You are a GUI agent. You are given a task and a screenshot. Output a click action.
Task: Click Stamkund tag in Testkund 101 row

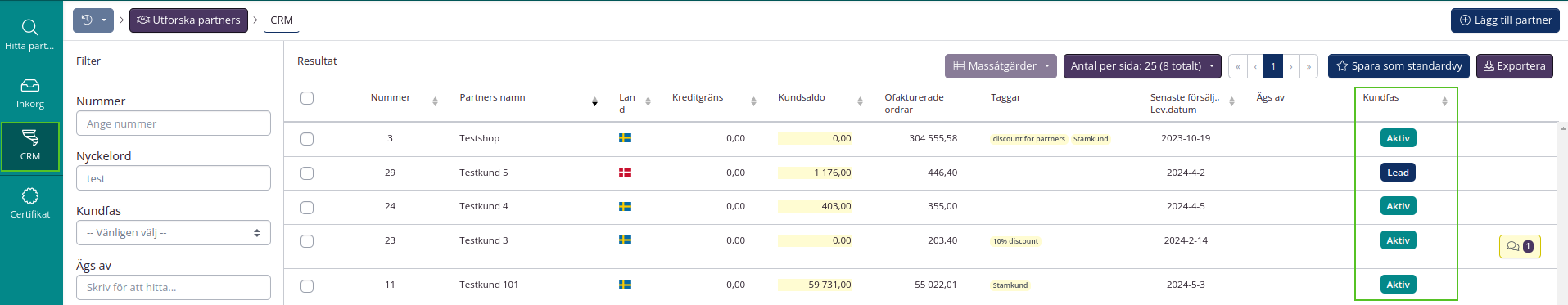pyautogui.click(x=1010, y=285)
